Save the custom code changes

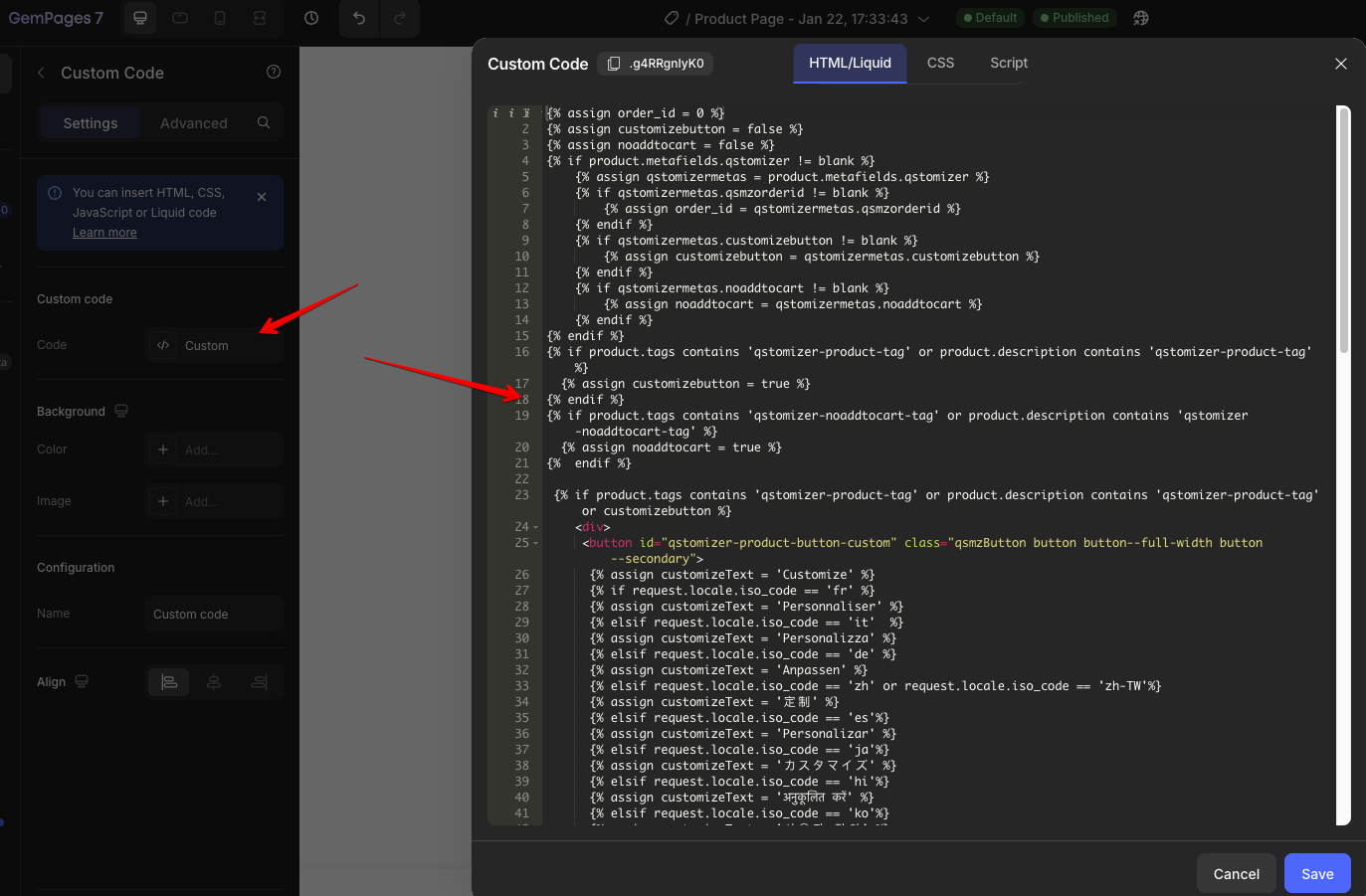click(1316, 873)
